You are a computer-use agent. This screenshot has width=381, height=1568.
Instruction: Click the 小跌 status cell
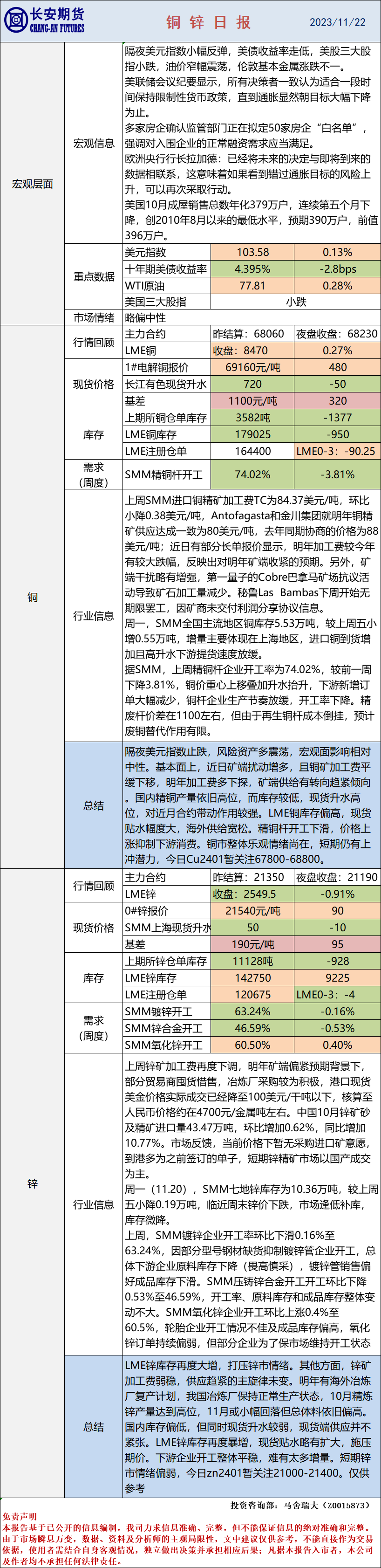[x=296, y=302]
